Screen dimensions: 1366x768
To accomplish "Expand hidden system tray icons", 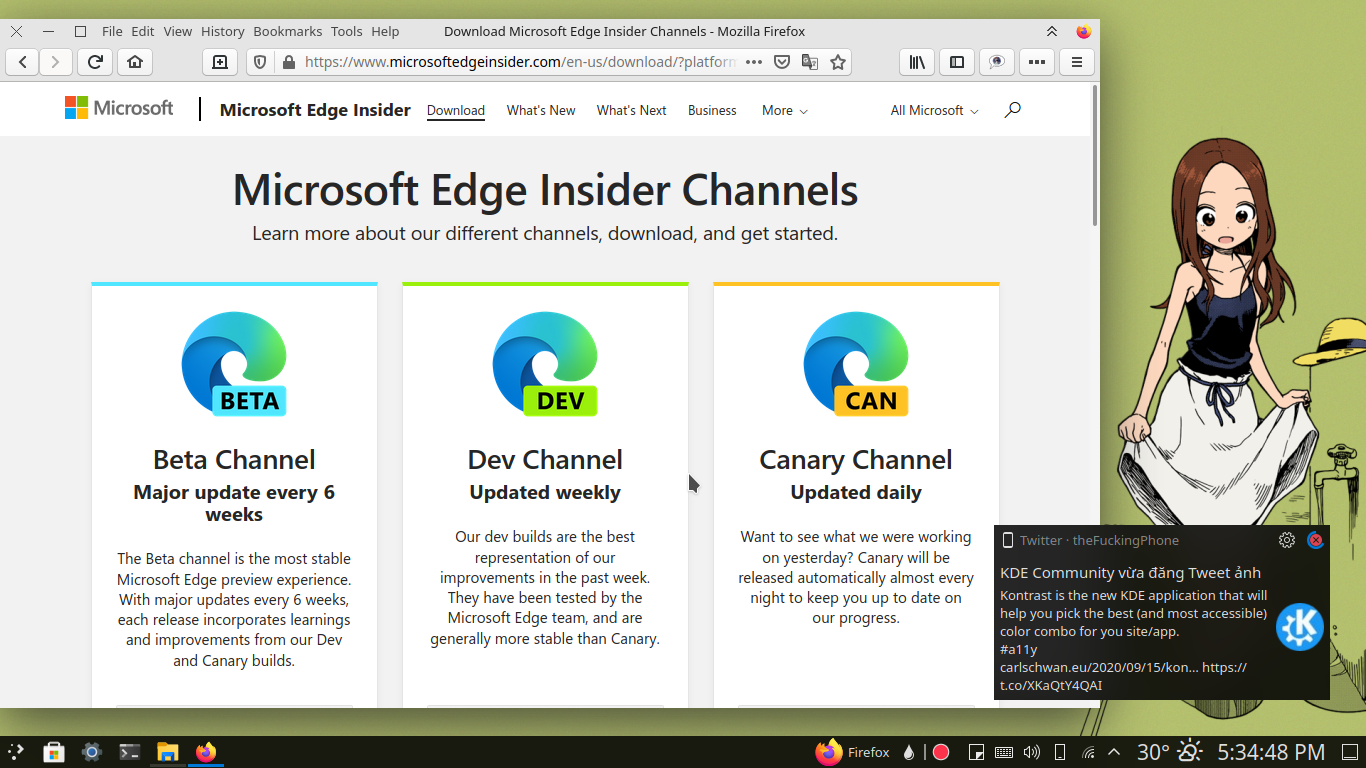I will (x=1114, y=752).
